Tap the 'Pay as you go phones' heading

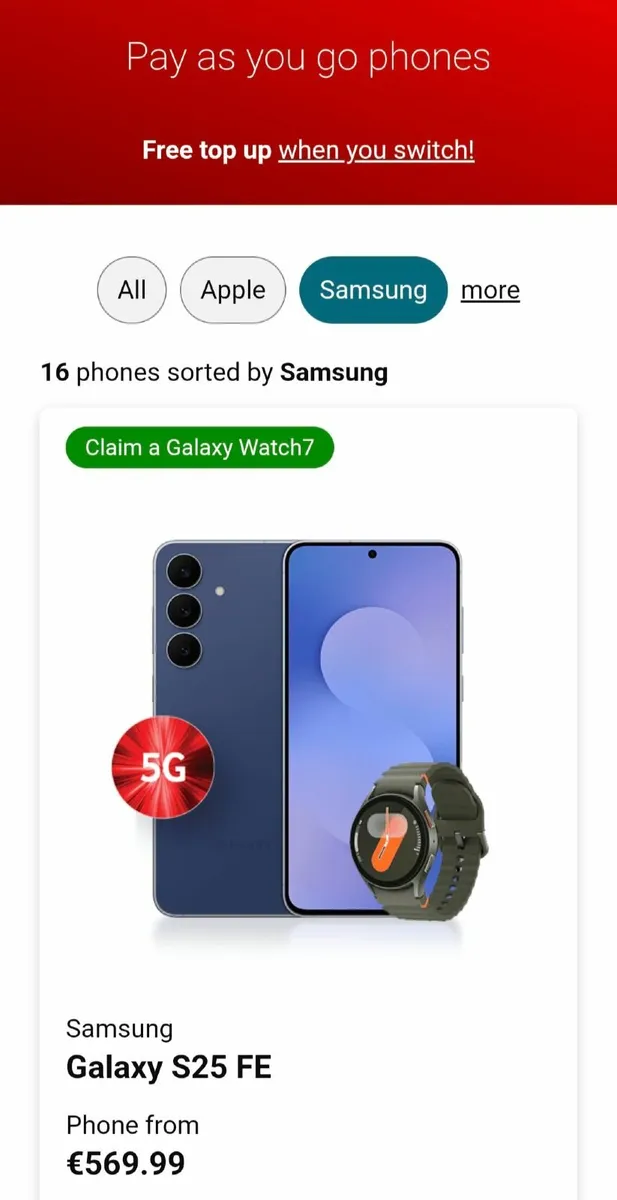(x=308, y=57)
